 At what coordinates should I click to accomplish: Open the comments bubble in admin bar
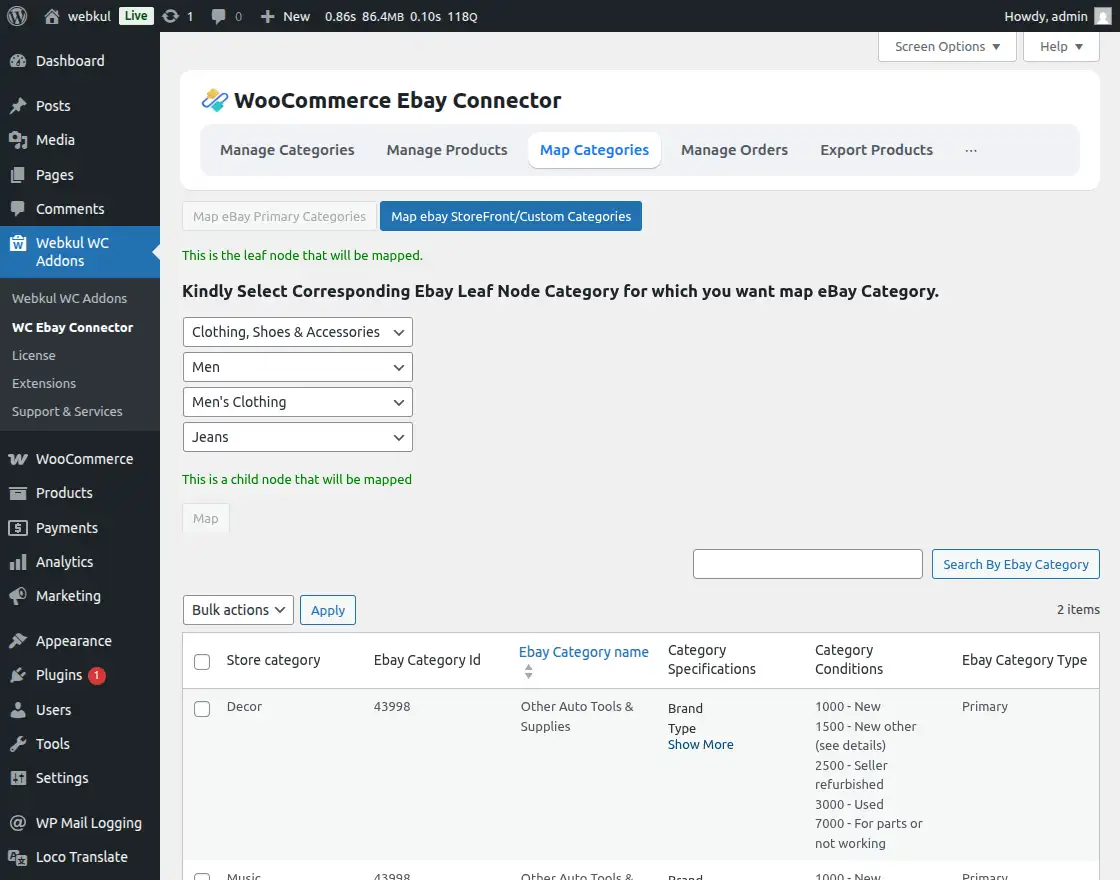click(219, 16)
